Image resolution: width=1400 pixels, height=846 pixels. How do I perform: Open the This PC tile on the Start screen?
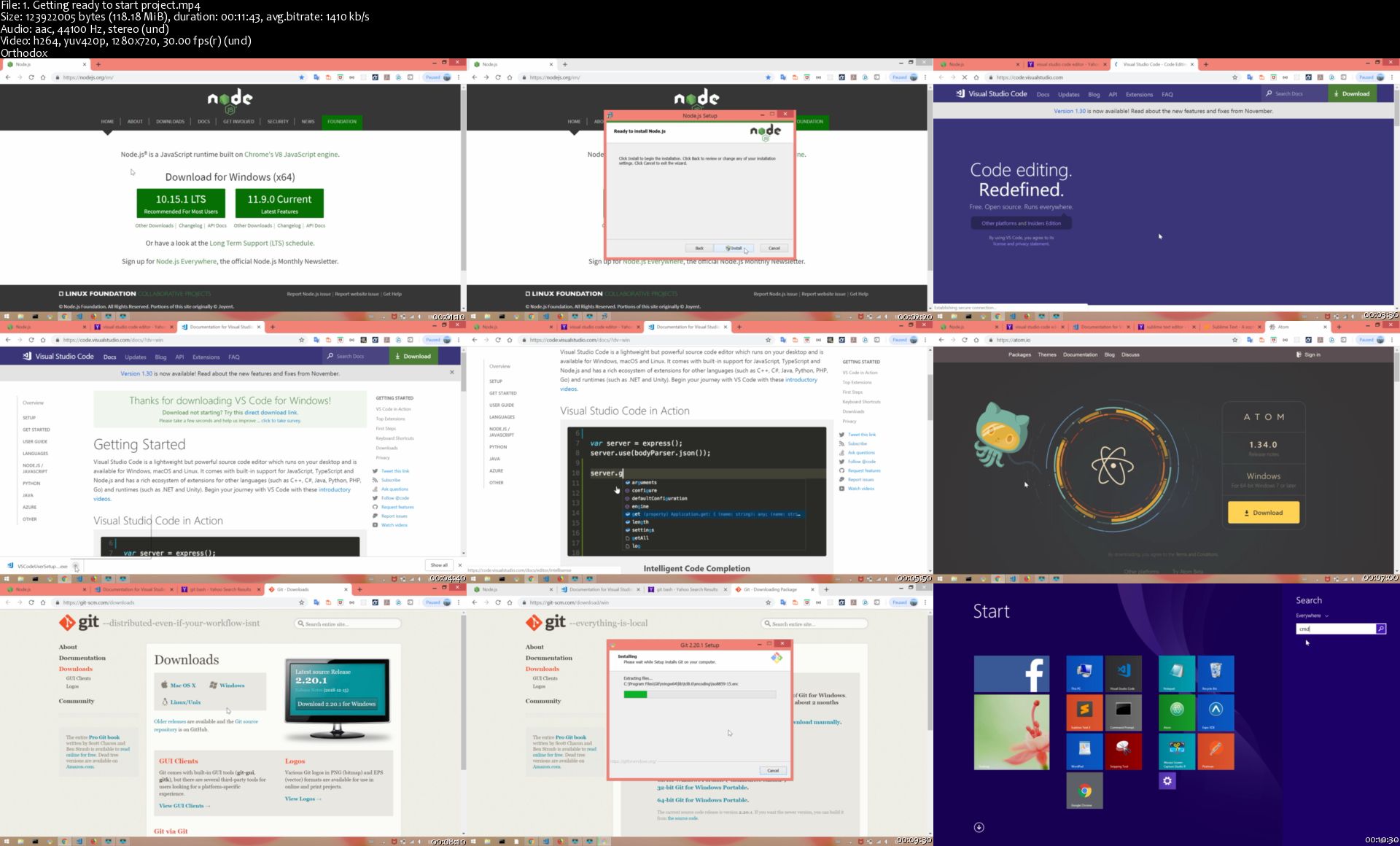click(1084, 673)
